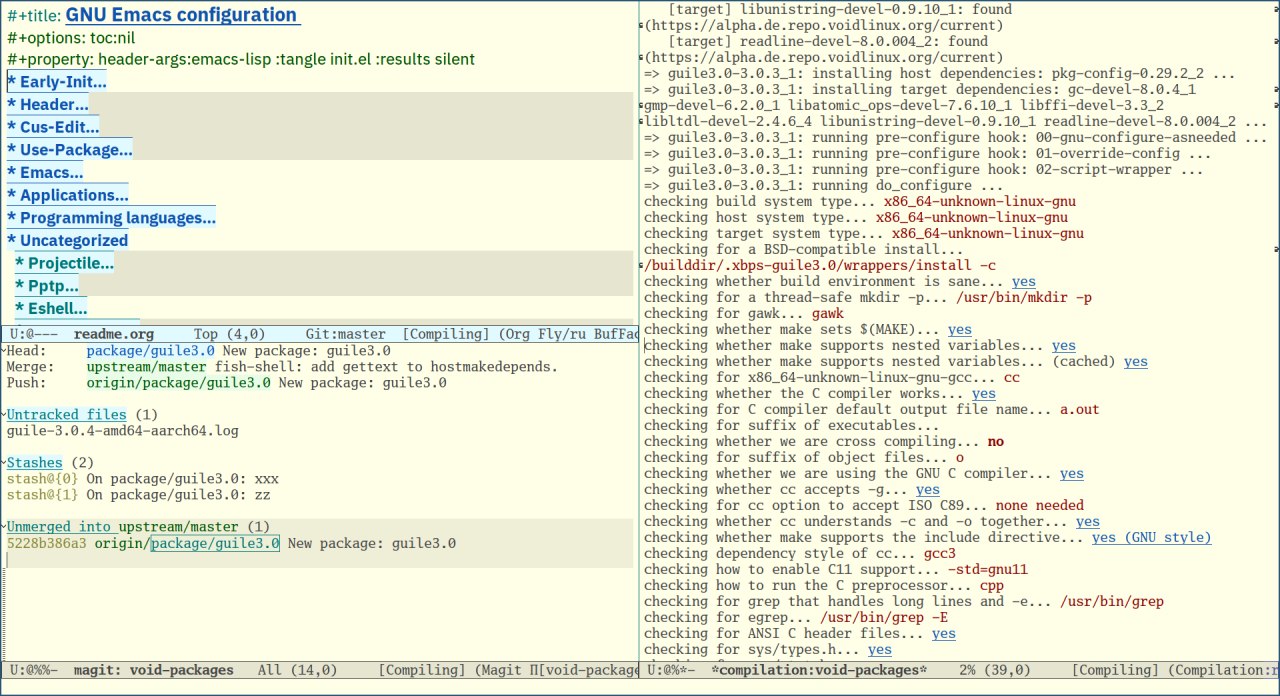Select origin/package/guile3.0 on the Push line
1280x696 pixels.
click(x=178, y=383)
